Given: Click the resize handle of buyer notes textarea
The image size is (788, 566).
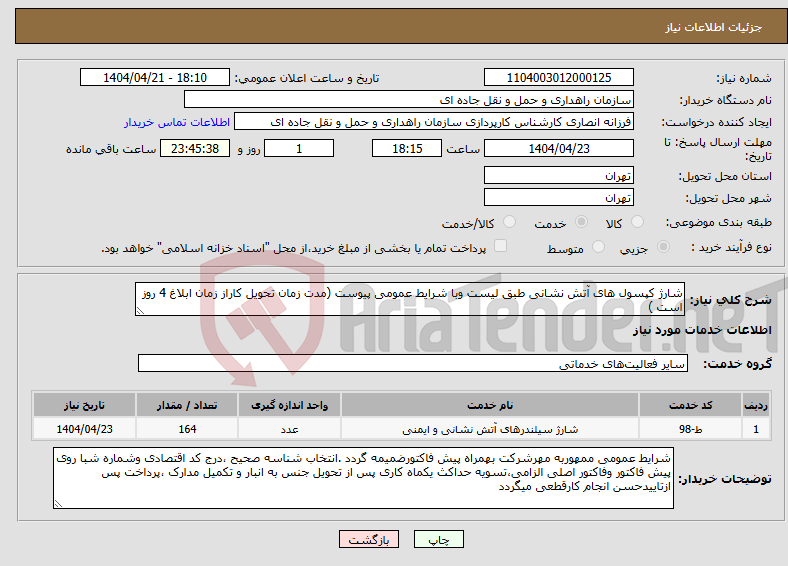Looking at the screenshot, I should pos(58,504).
